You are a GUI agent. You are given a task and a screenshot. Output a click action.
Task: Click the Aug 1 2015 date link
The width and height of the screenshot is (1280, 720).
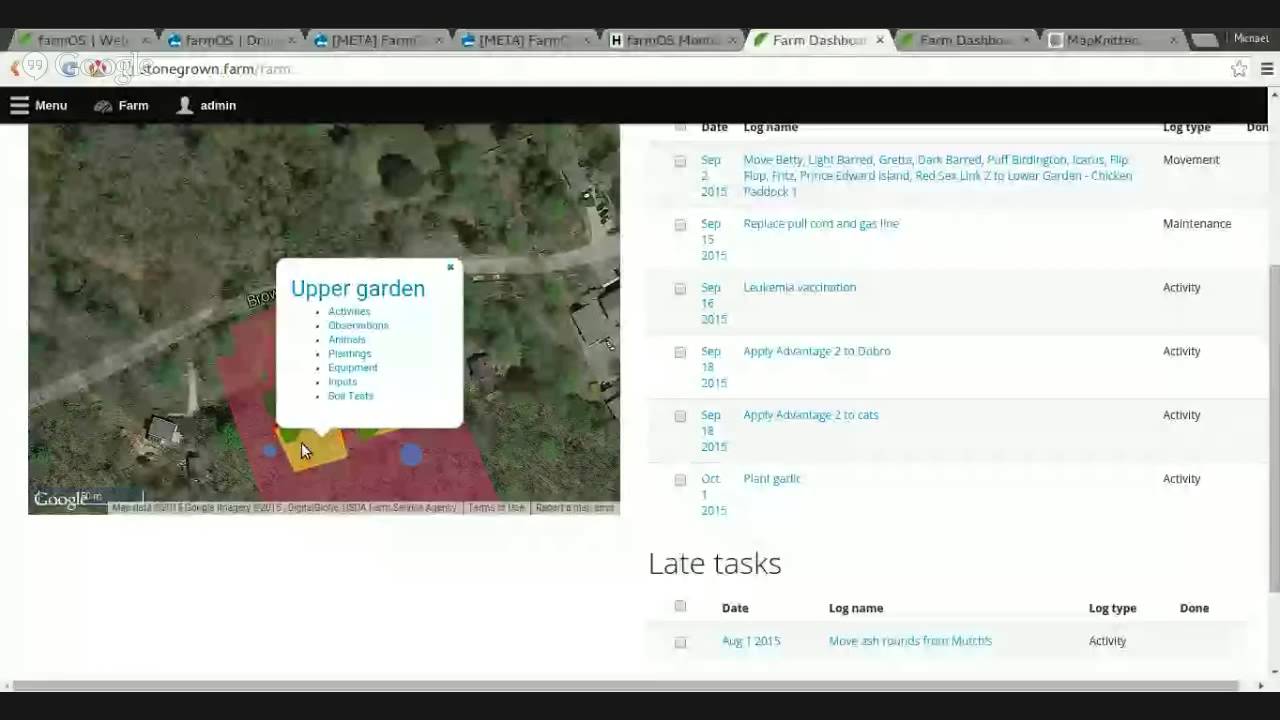[x=751, y=641]
